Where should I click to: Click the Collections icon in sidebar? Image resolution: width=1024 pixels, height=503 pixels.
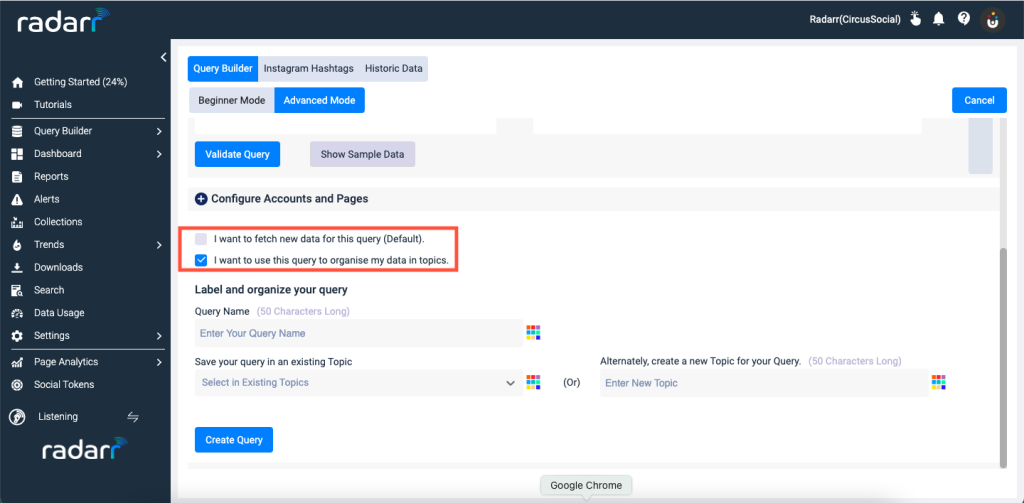pyautogui.click(x=18, y=222)
